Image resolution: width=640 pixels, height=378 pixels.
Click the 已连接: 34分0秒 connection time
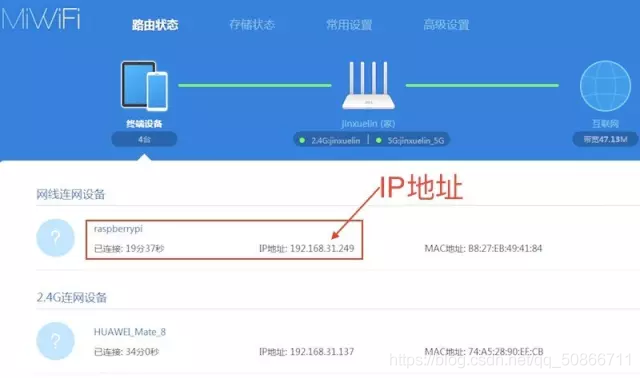coord(127,352)
